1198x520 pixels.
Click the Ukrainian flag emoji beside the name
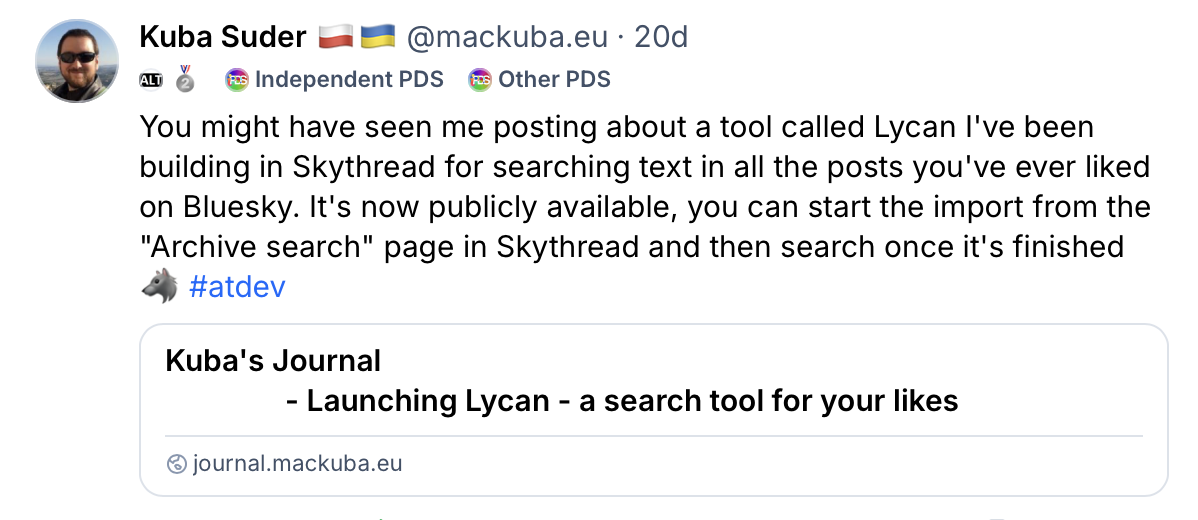pos(378,38)
